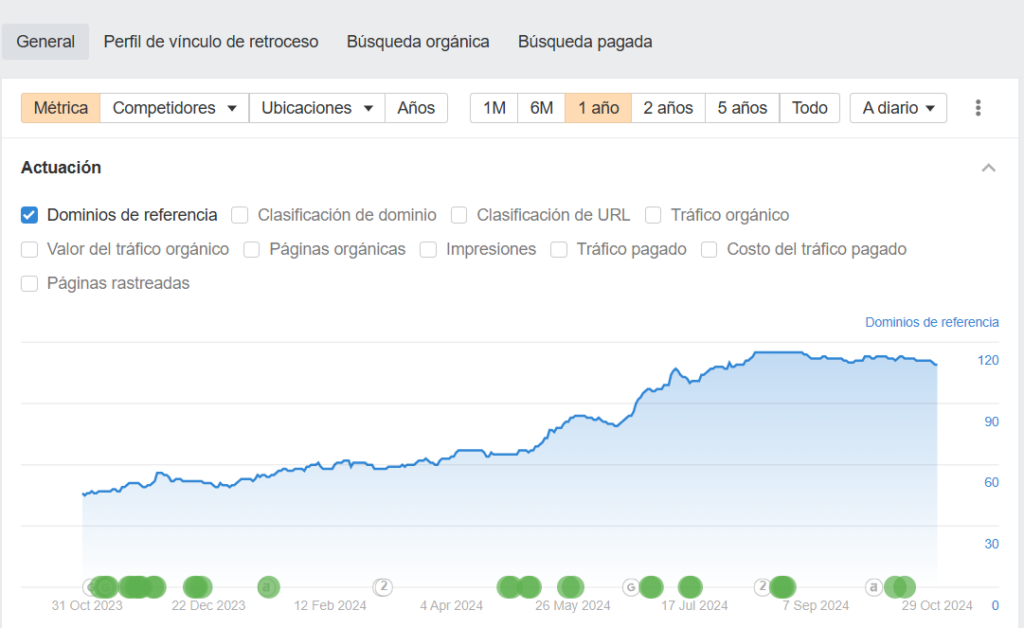Select the Métrica view button
This screenshot has height=628, width=1024.
(x=61, y=108)
